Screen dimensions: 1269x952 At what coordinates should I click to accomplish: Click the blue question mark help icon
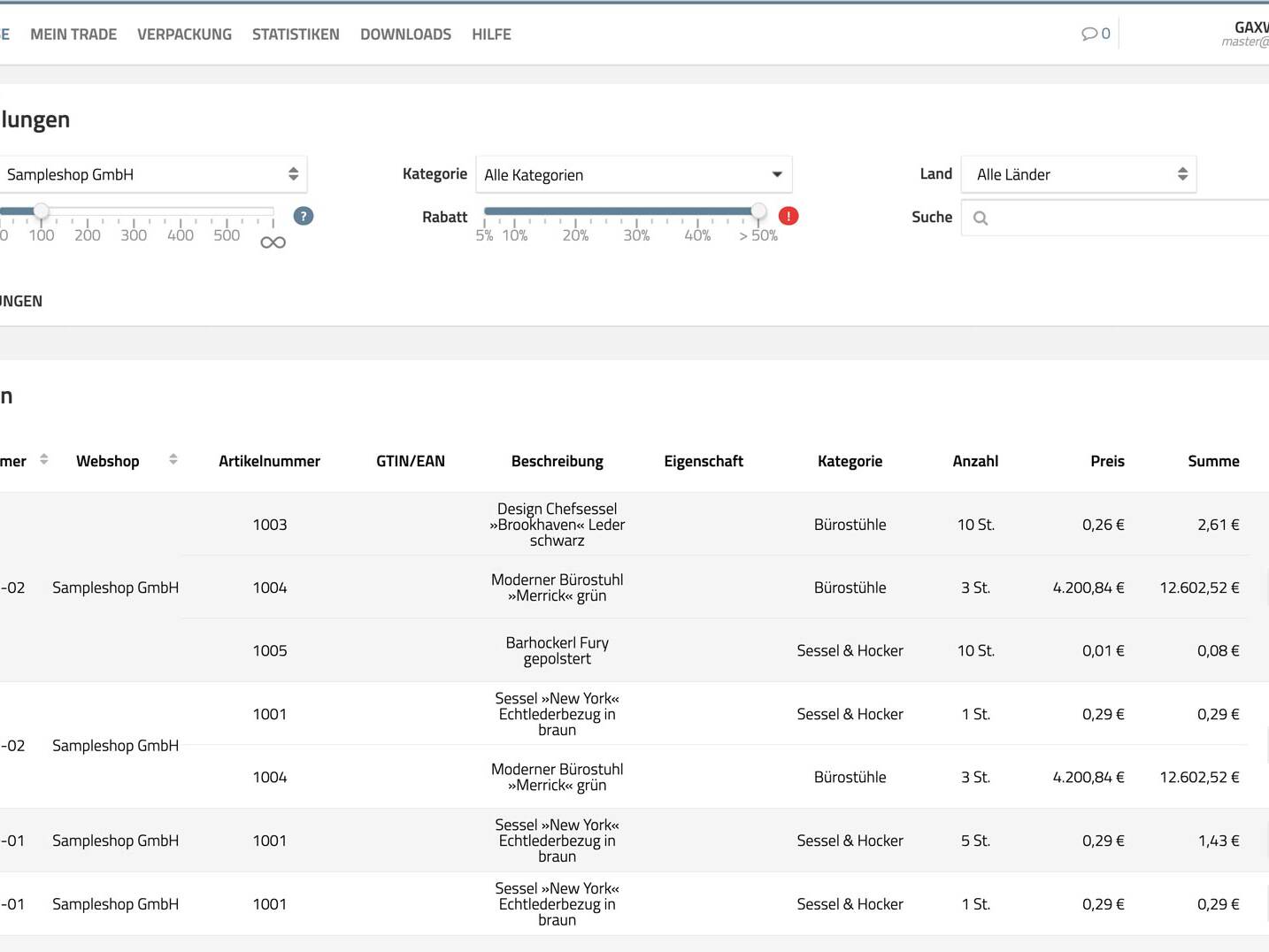pyautogui.click(x=304, y=216)
